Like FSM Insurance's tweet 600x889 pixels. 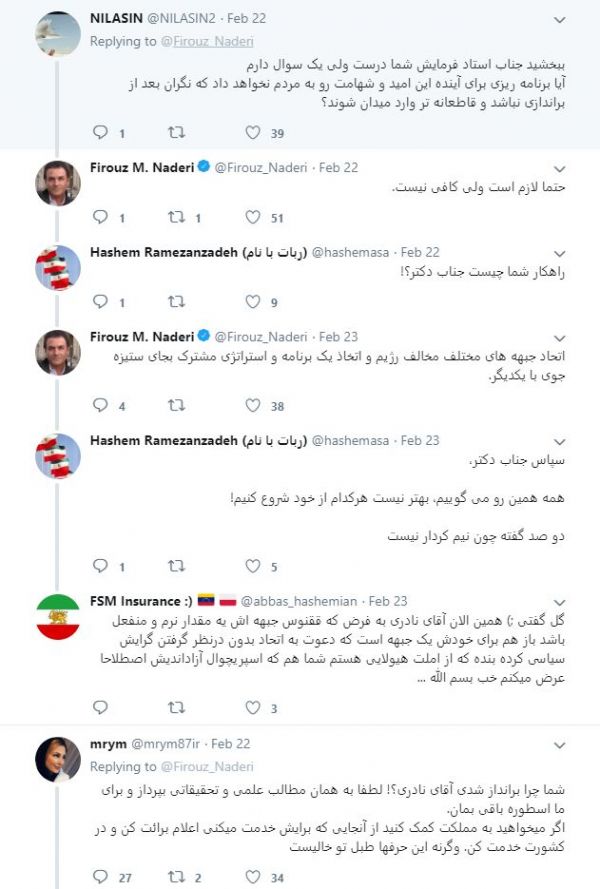[x=253, y=708]
